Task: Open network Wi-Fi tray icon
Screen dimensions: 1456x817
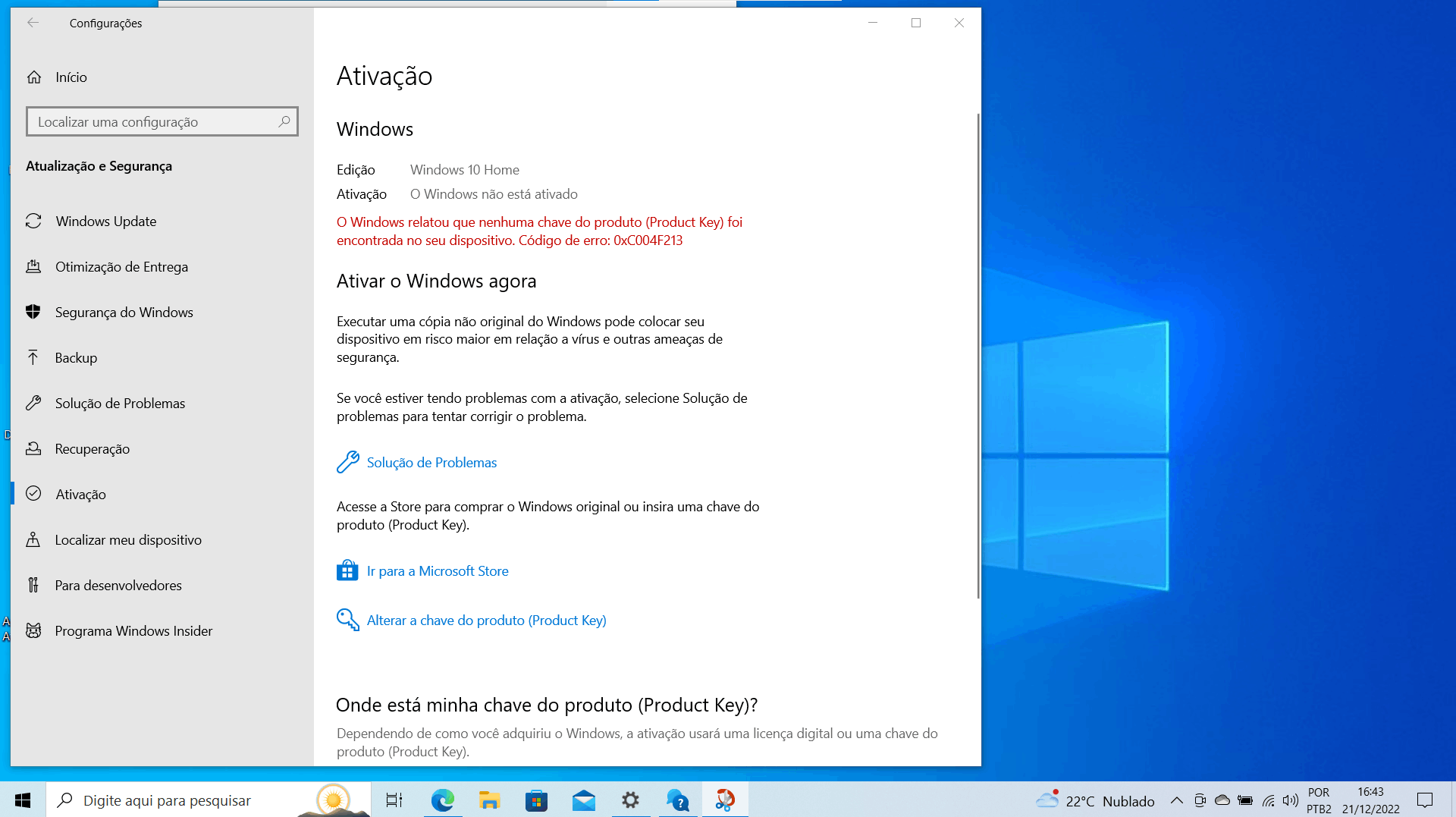Action: [x=1268, y=800]
